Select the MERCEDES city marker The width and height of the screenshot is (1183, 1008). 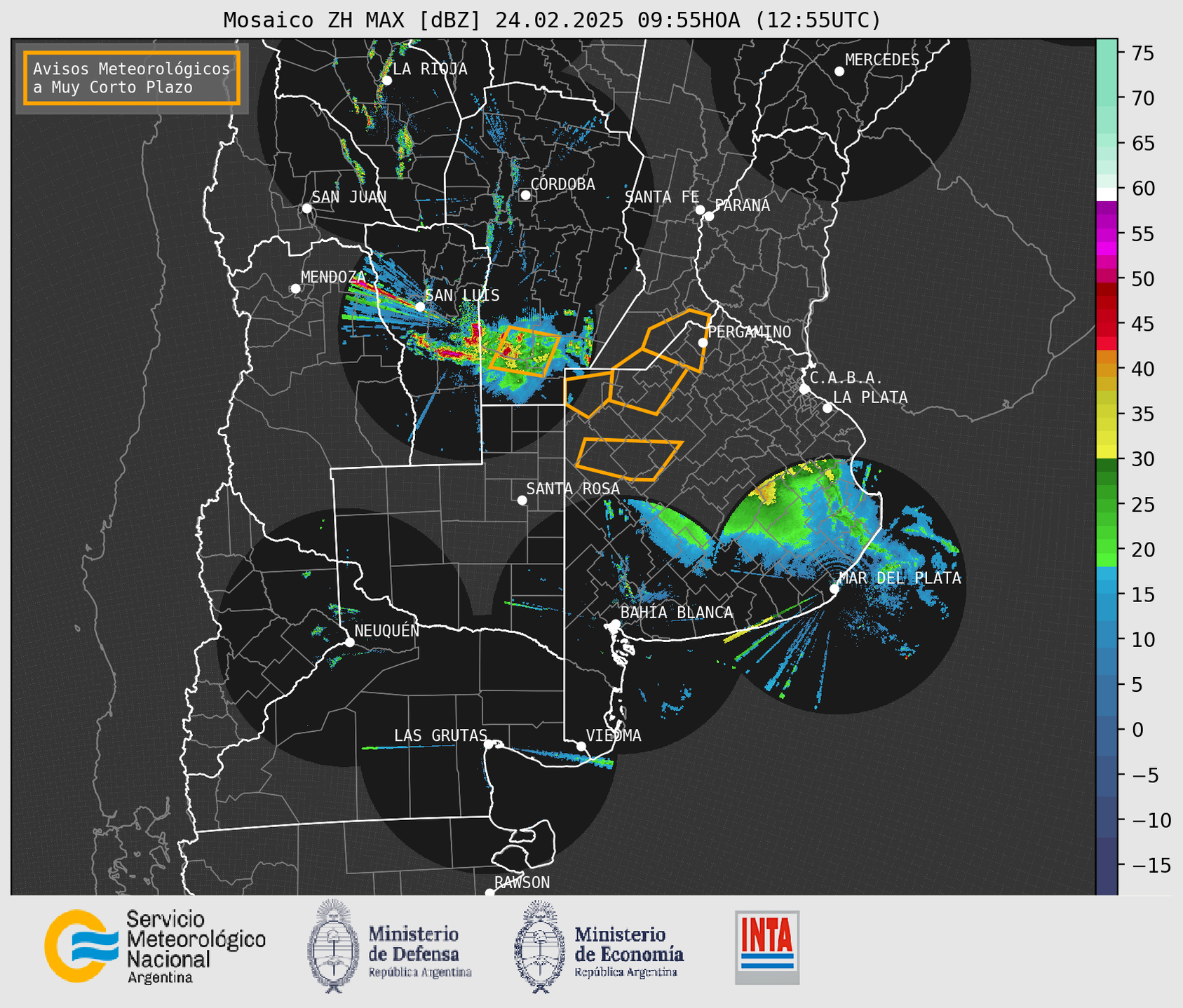(x=839, y=71)
